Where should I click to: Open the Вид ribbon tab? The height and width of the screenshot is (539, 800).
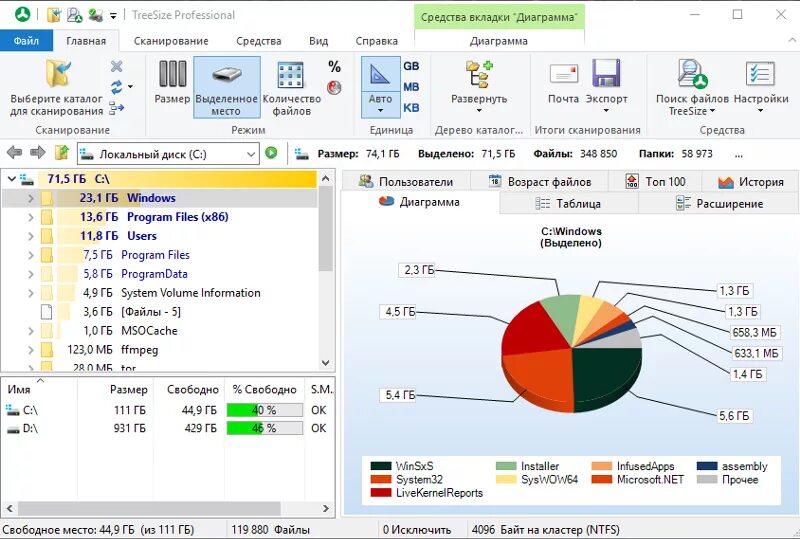point(318,41)
